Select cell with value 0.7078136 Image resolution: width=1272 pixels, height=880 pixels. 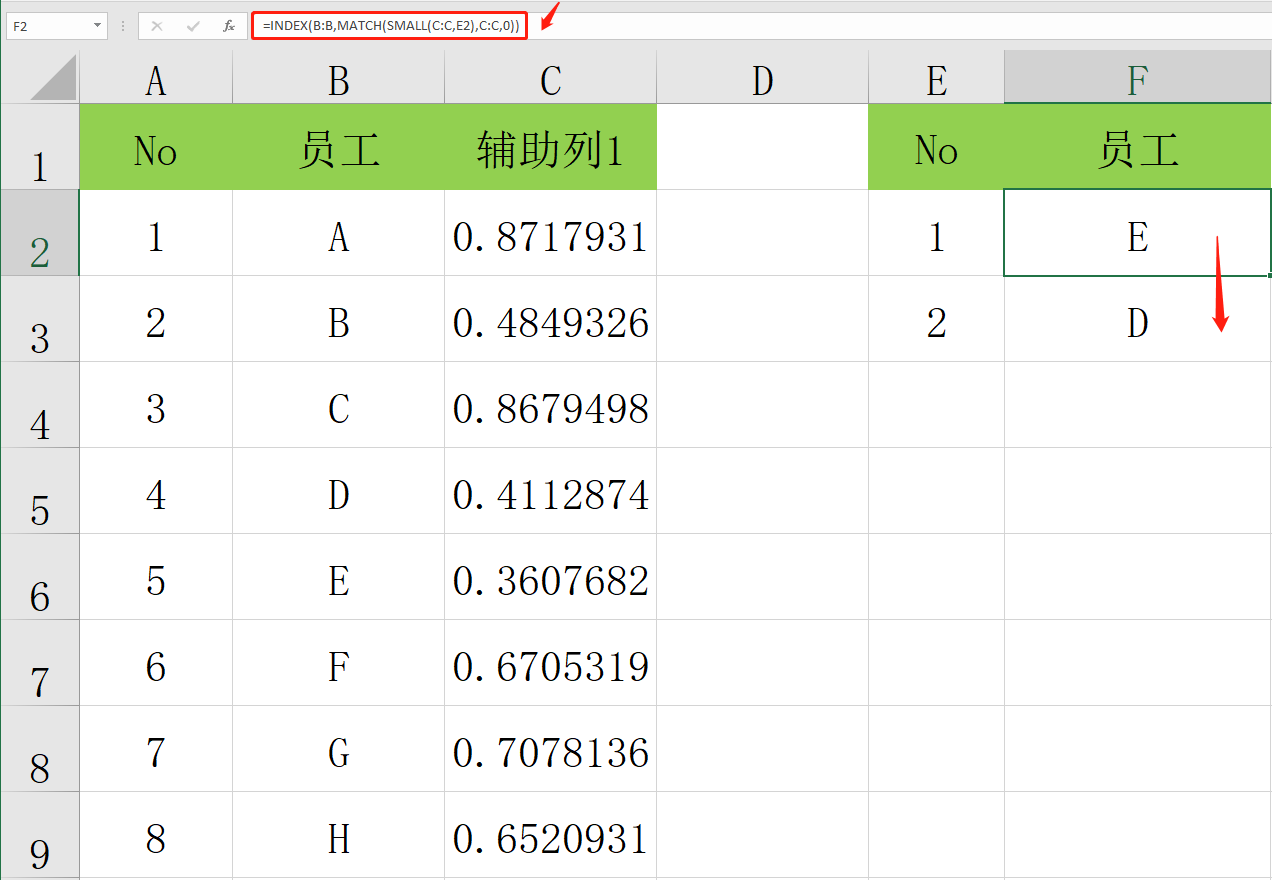(551, 749)
